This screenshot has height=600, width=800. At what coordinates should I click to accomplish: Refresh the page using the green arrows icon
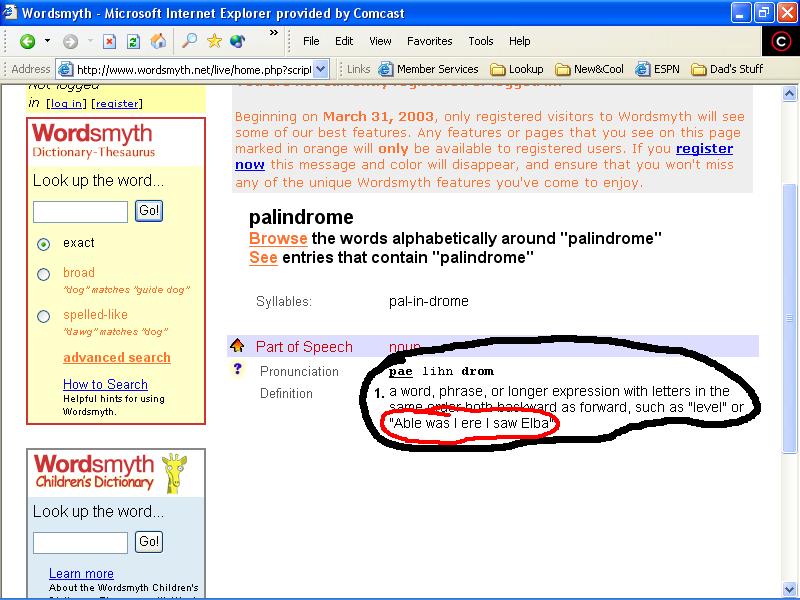pos(133,41)
